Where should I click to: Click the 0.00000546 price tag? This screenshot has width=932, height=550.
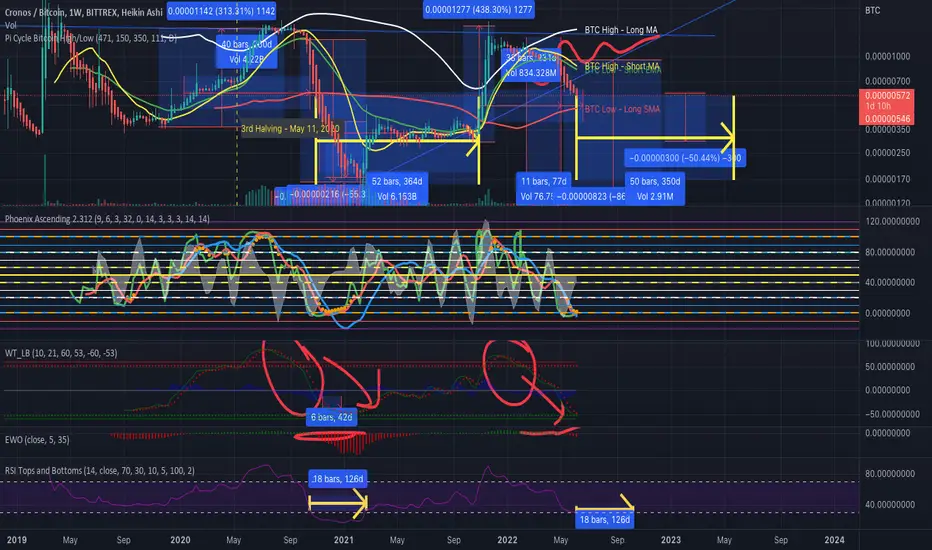coord(887,119)
